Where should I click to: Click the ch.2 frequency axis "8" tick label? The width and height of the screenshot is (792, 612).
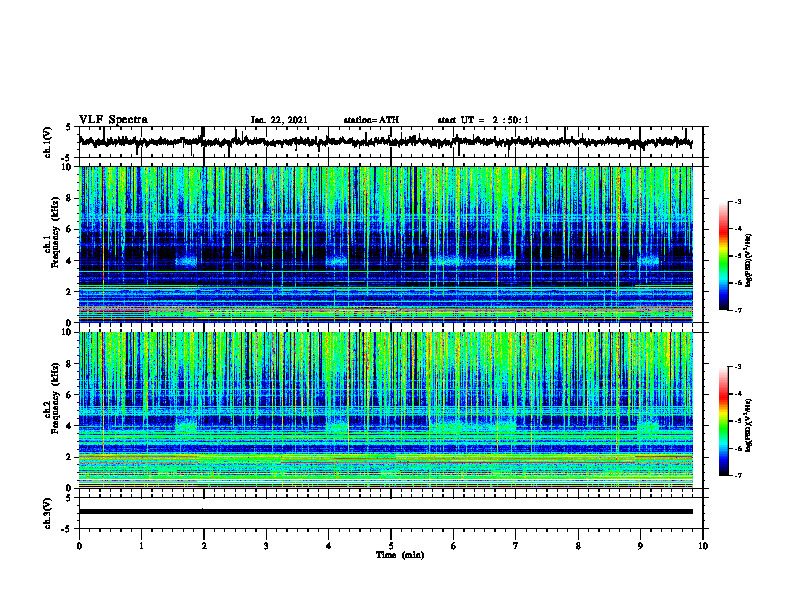tap(70, 364)
